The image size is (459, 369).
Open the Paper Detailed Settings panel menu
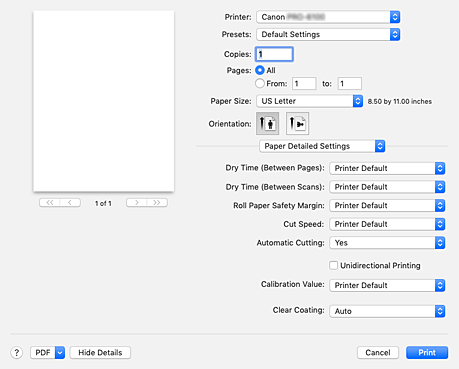(x=322, y=146)
